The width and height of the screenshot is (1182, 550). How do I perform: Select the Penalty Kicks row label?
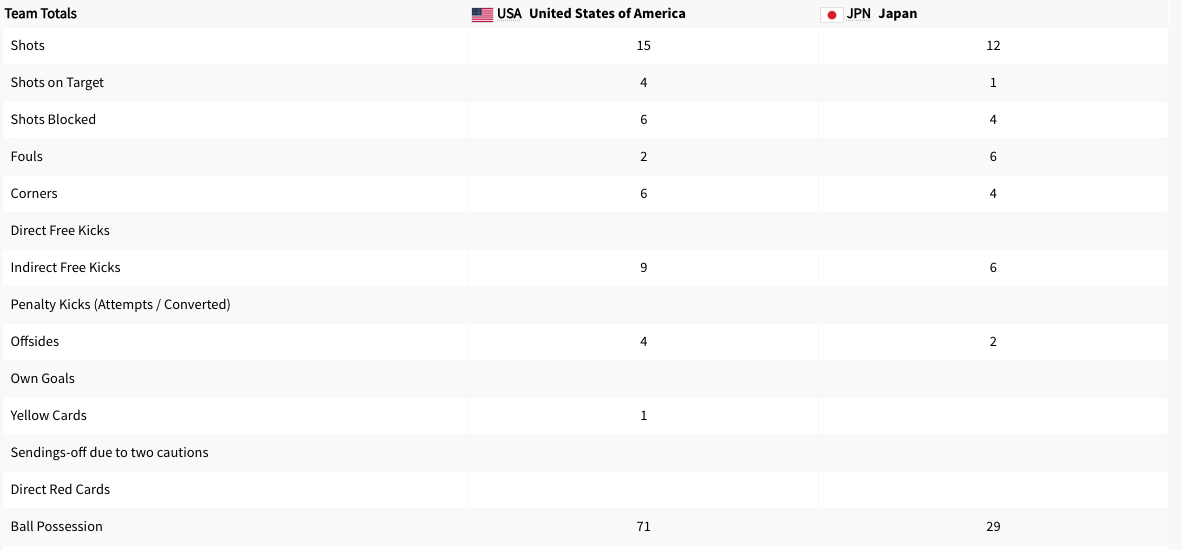pyautogui.click(x=120, y=304)
